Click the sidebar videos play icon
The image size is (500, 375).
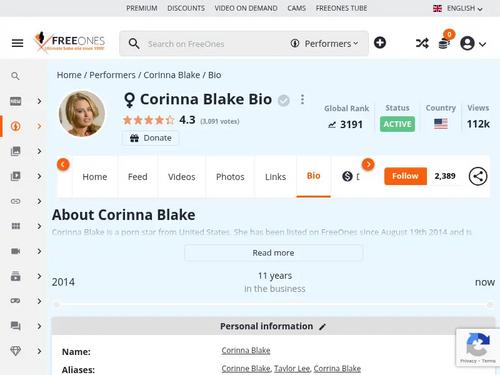click(16, 176)
